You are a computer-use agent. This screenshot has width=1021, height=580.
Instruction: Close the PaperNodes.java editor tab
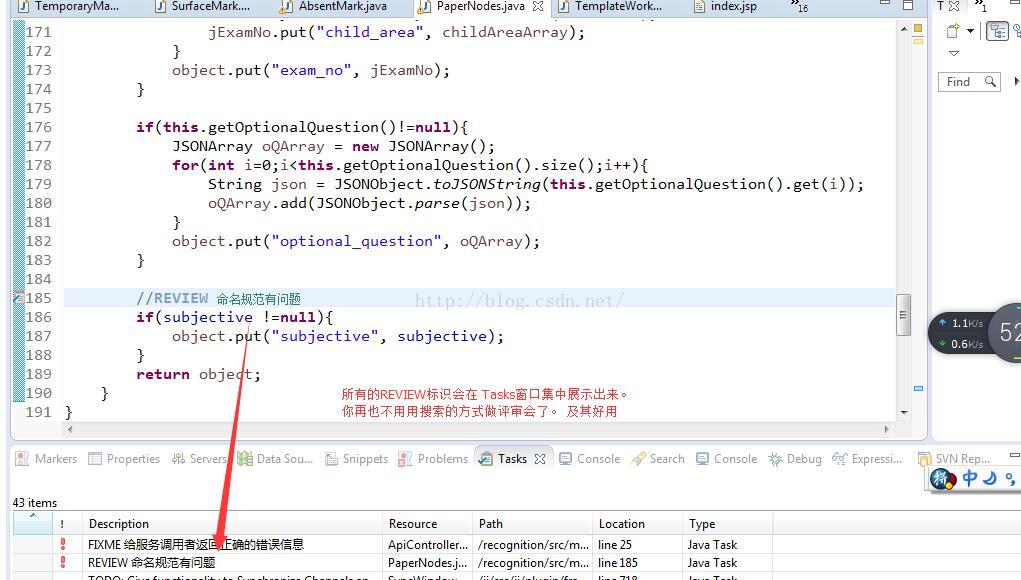tap(538, 7)
